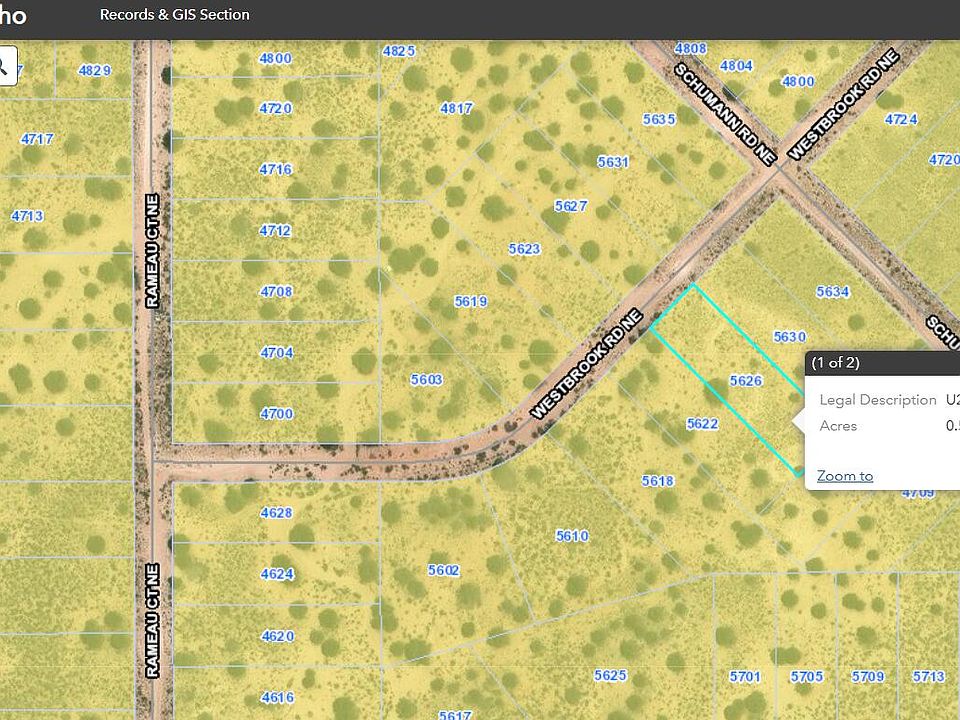
Task: Select parcel labeled 5626
Action: [746, 381]
